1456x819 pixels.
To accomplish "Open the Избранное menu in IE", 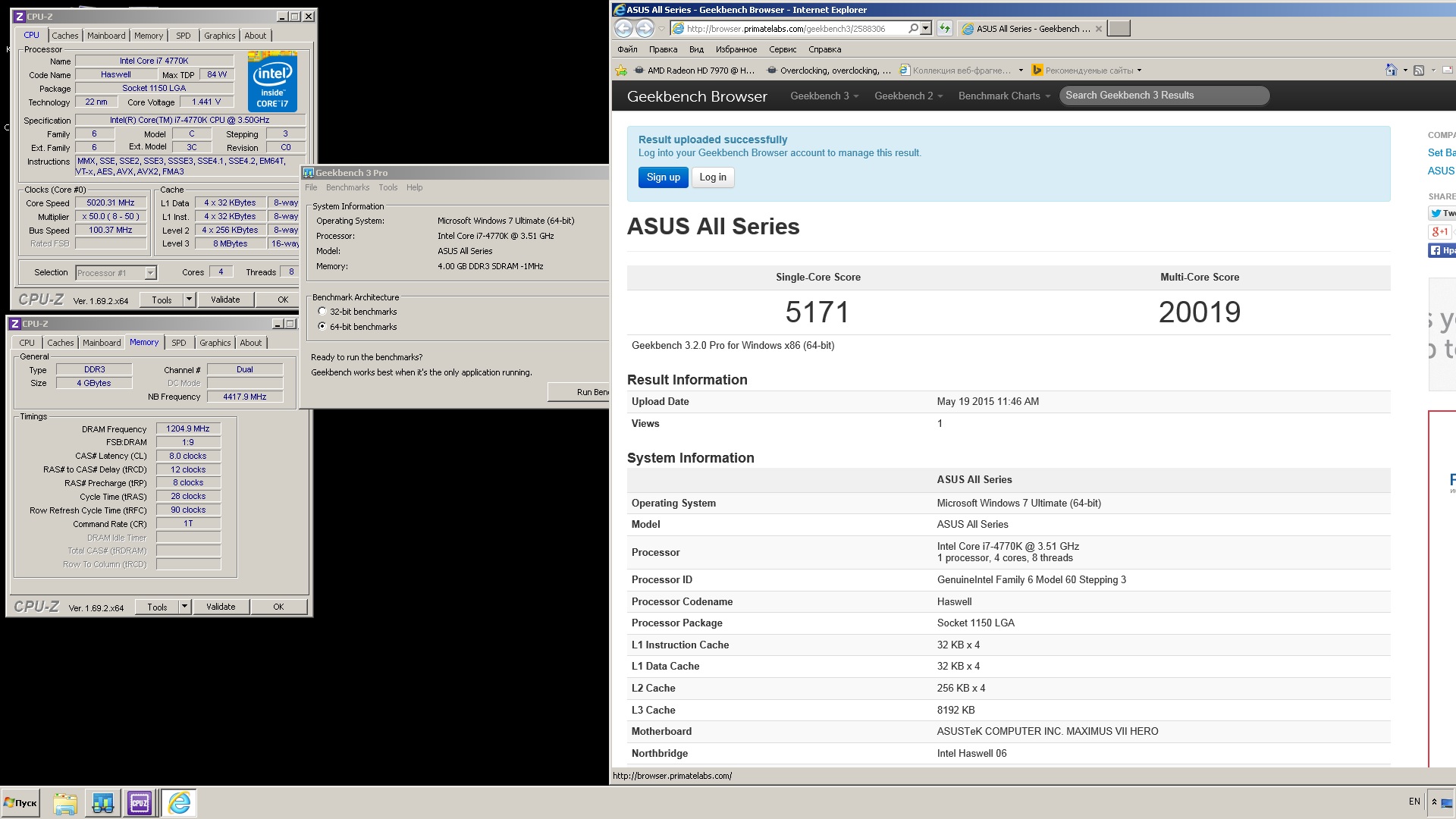I will 736,49.
